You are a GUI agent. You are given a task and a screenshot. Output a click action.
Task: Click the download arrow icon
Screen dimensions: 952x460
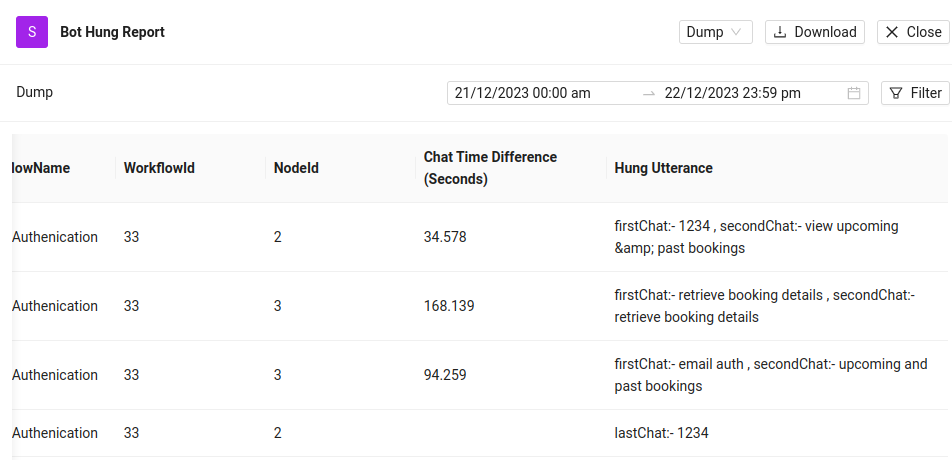click(780, 32)
